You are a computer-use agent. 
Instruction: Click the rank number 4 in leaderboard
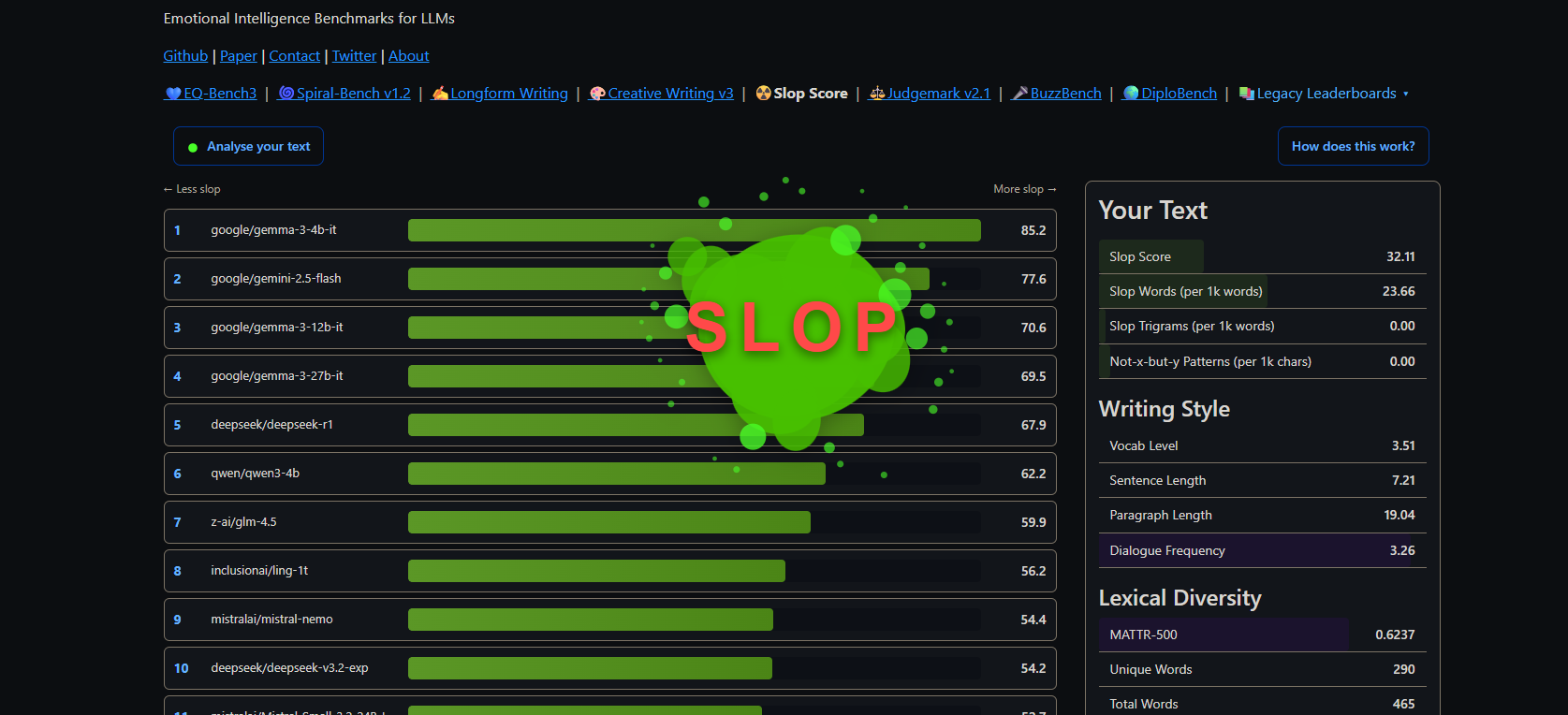pos(177,376)
